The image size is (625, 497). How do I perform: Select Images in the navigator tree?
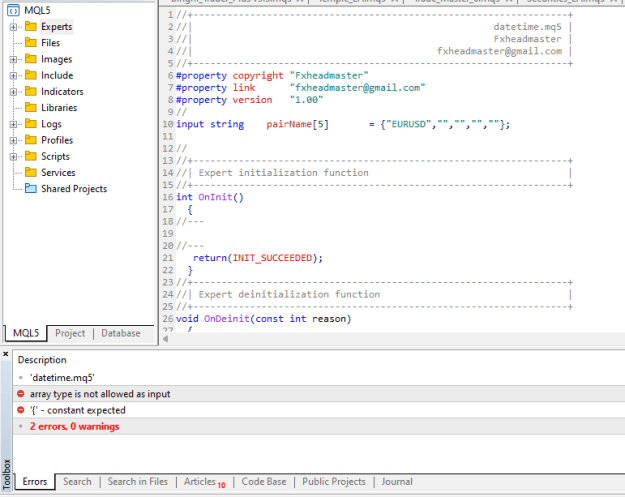click(57, 59)
